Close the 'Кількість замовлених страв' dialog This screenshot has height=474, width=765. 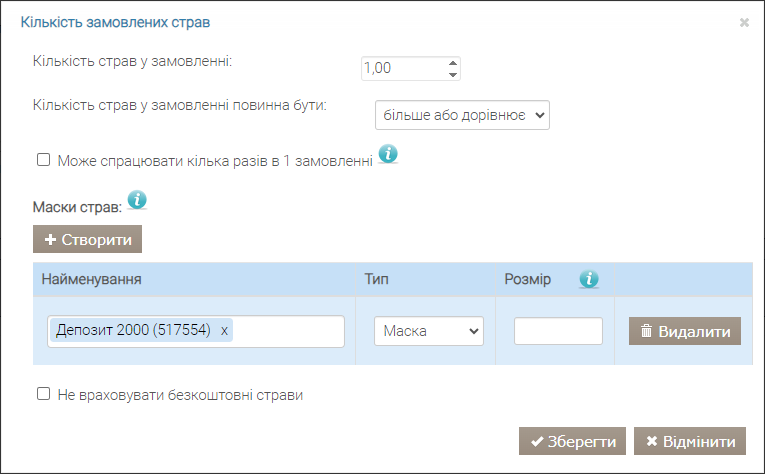744,22
